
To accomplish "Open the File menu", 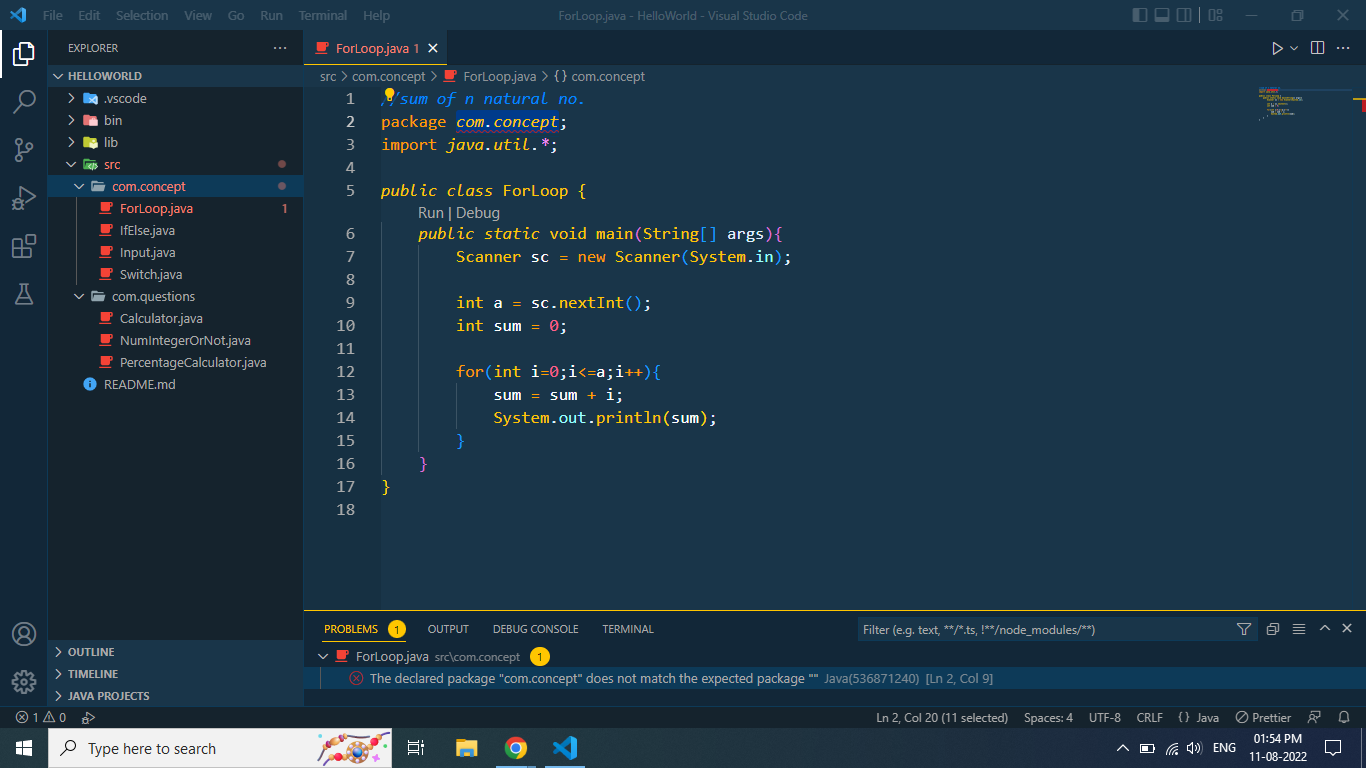I will pos(52,16).
